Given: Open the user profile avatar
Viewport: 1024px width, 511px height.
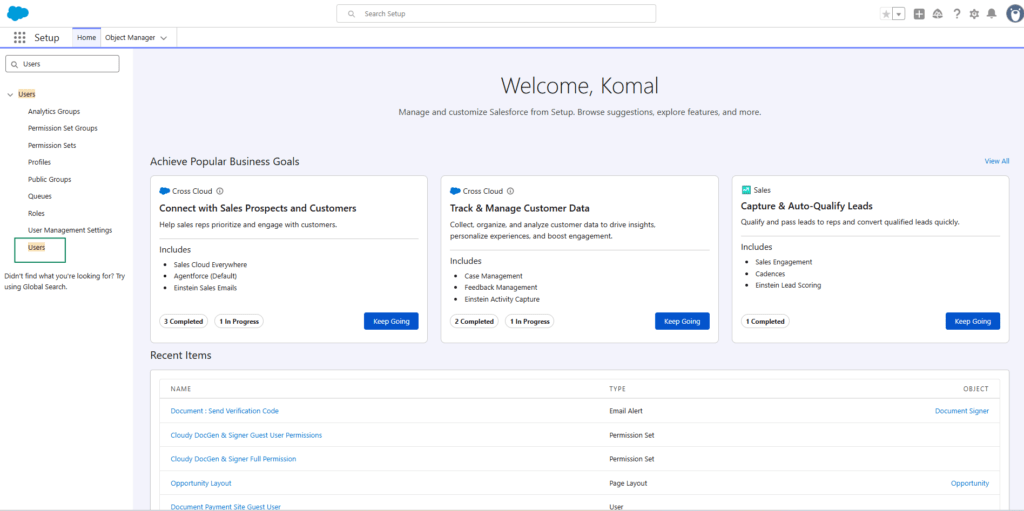Looking at the screenshot, I should coord(1014,14).
